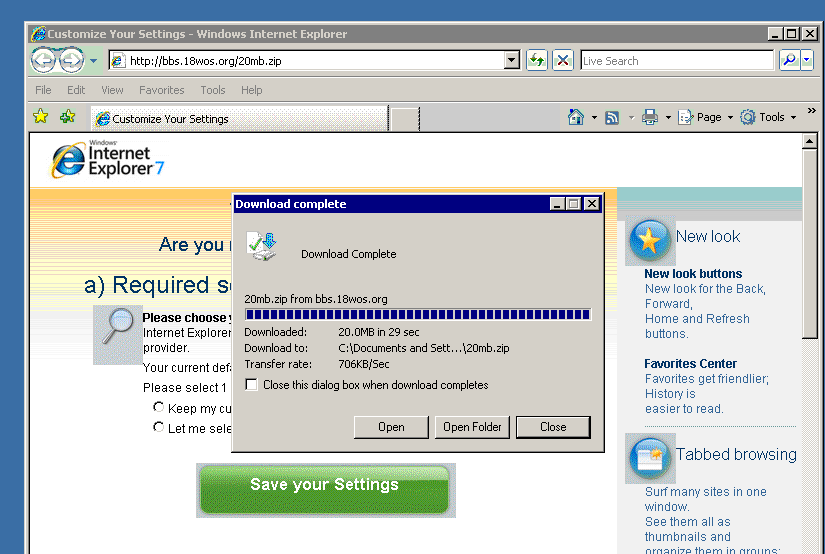Viewport: 825px width, 554px height.
Task: Click the RSS Feeds icon
Action: coord(612,117)
